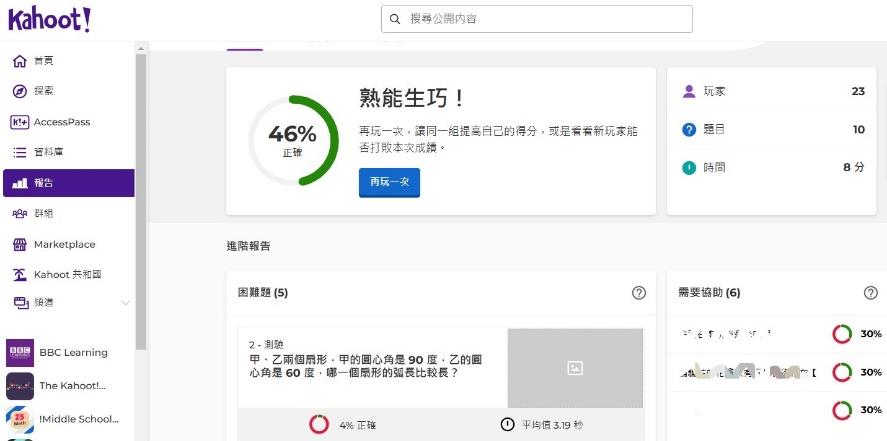Viewport: 887px width, 441px height.
Task: Open the AccessPass K!+ icon
Action: click(x=20, y=122)
